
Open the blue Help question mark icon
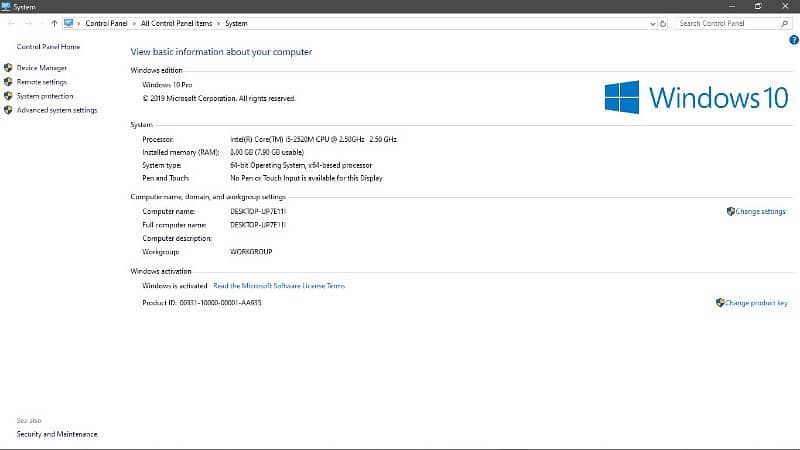(x=793, y=39)
